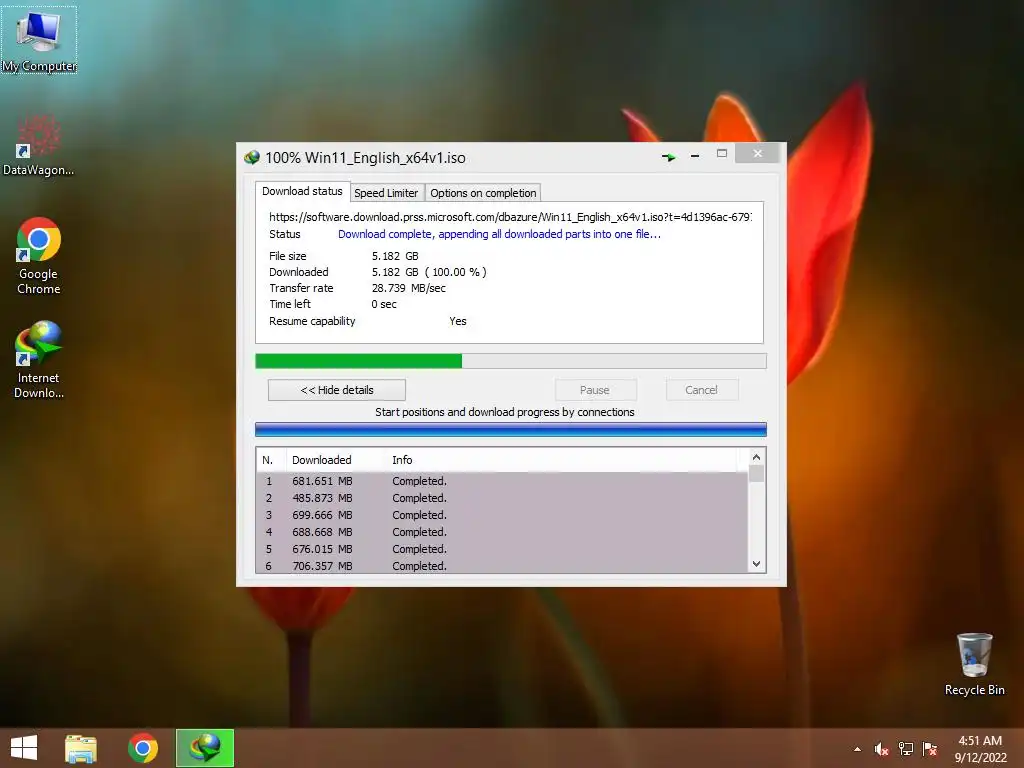Select connection row 4 with 688.668 MB
Screen dimensions: 1024x768
point(502,532)
